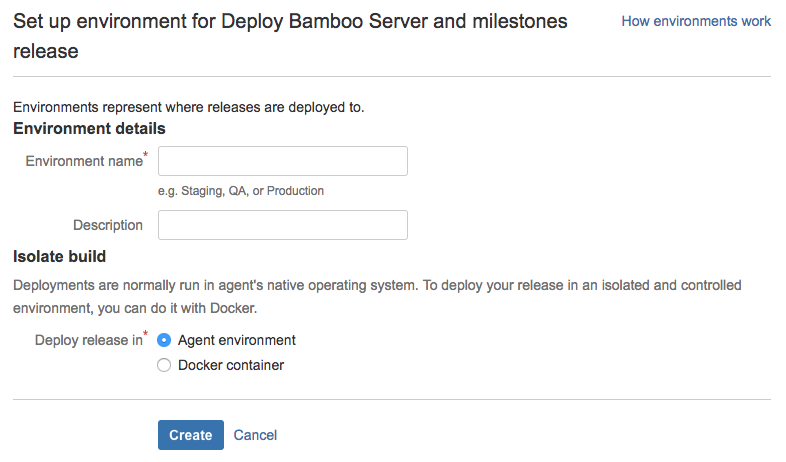Viewport: 786px width, 462px height.
Task: Click the red asterisk beside Environment name
Action: point(145,154)
